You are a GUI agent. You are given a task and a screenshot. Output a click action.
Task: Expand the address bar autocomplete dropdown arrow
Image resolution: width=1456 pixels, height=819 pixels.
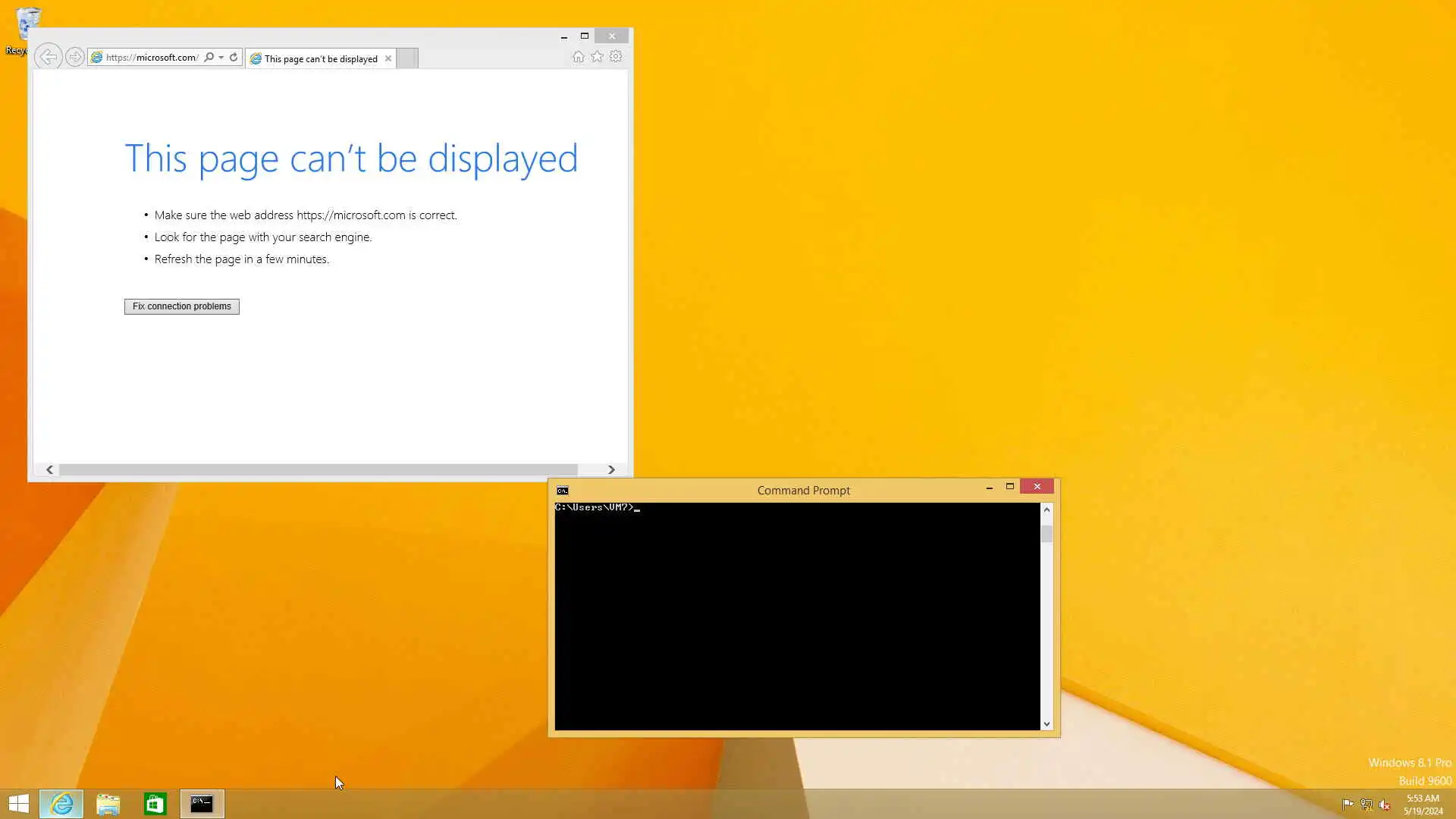221,57
